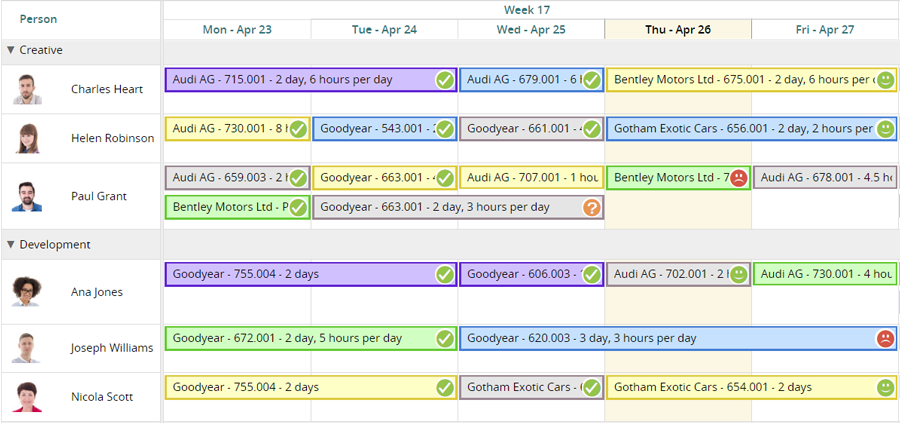
Task: Open Nicola Scott's name
Action: 102,397
